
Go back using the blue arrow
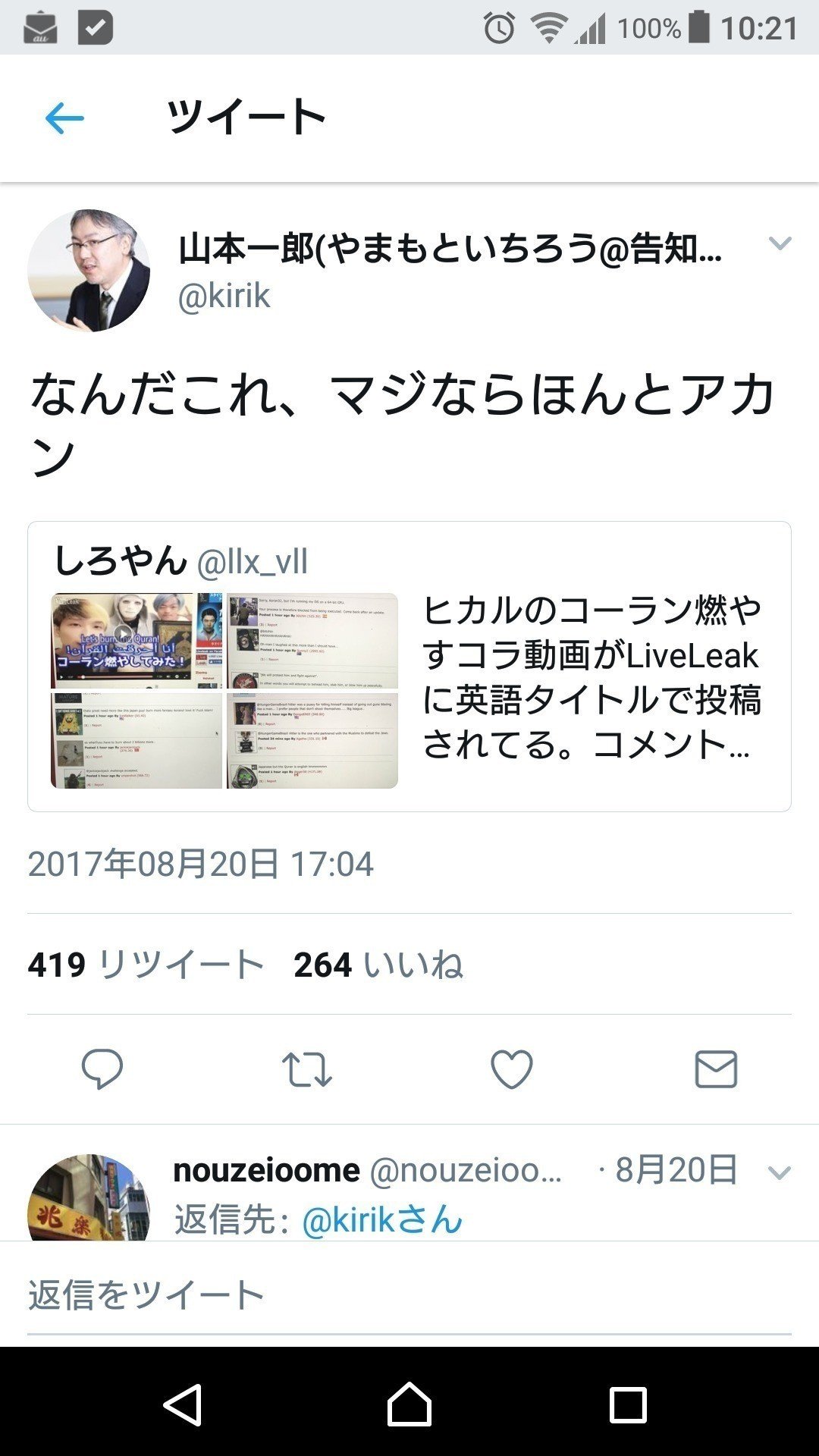pyautogui.click(x=64, y=118)
